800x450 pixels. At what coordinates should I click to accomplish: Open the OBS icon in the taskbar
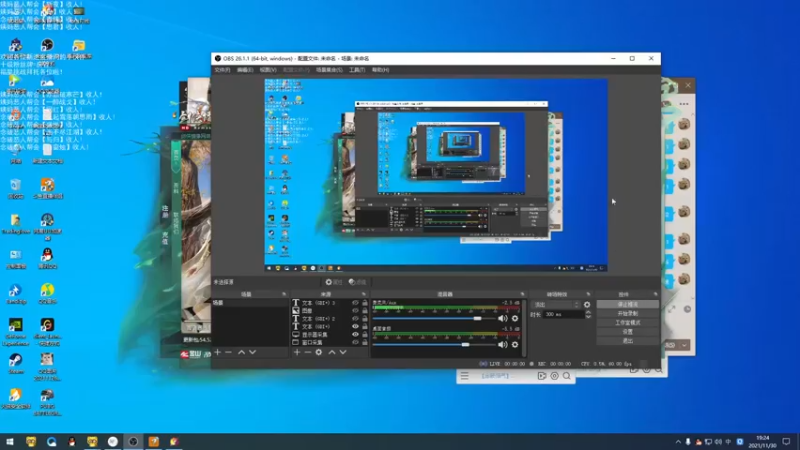pyautogui.click(x=133, y=442)
